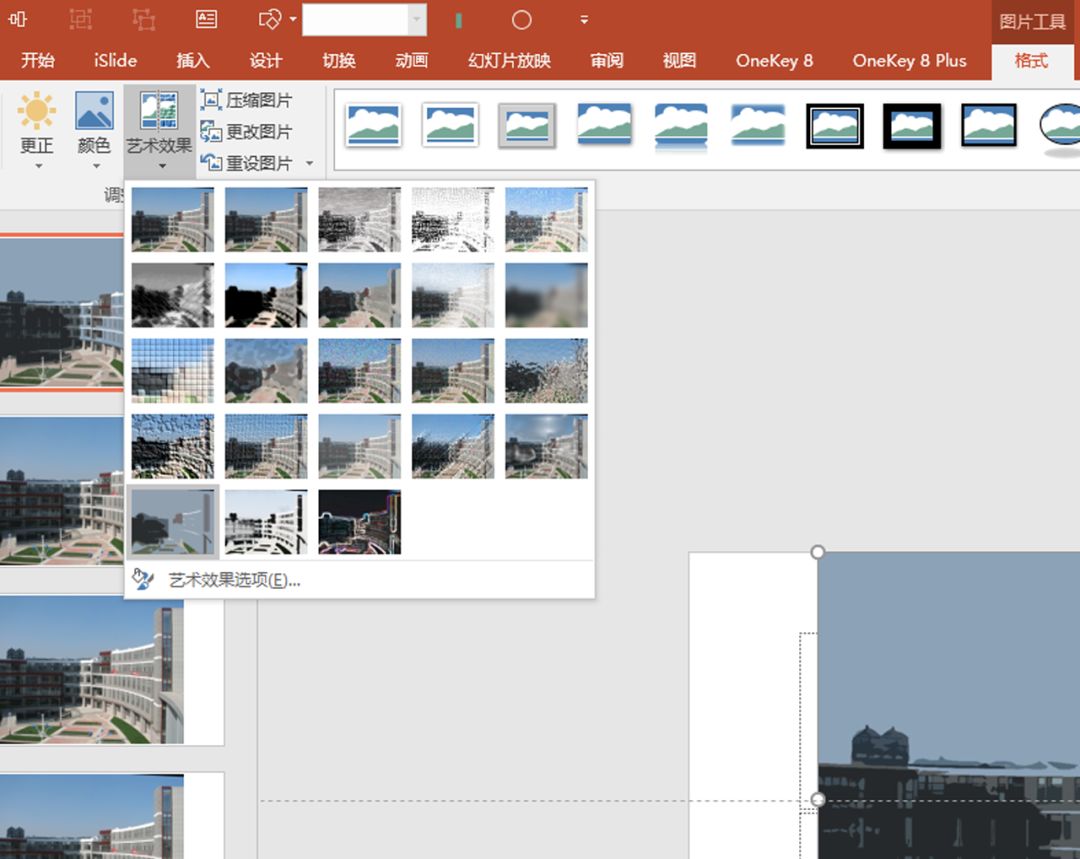Switch to the 视图 view tab
Screen dimensions: 1080x859
tap(679, 61)
